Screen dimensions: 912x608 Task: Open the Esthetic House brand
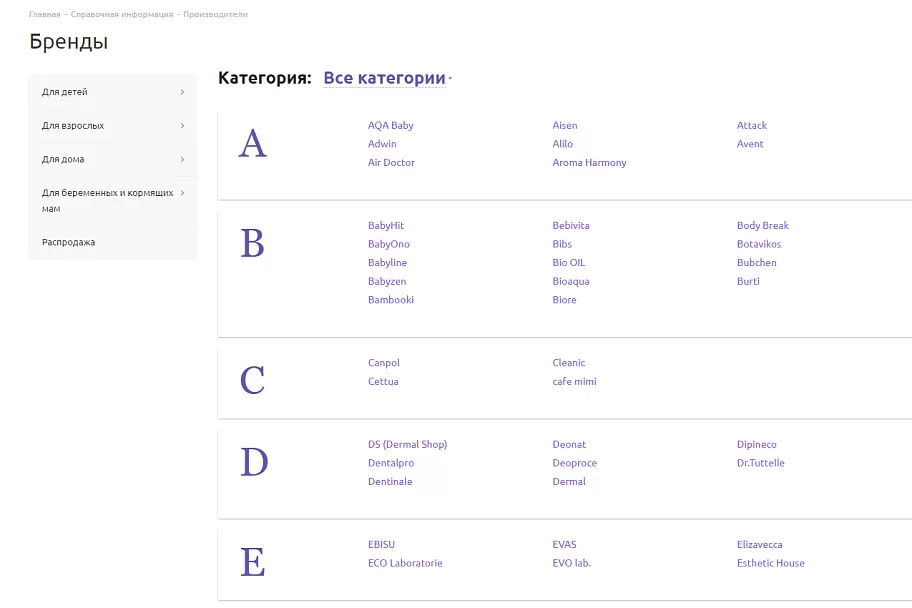tap(770, 563)
